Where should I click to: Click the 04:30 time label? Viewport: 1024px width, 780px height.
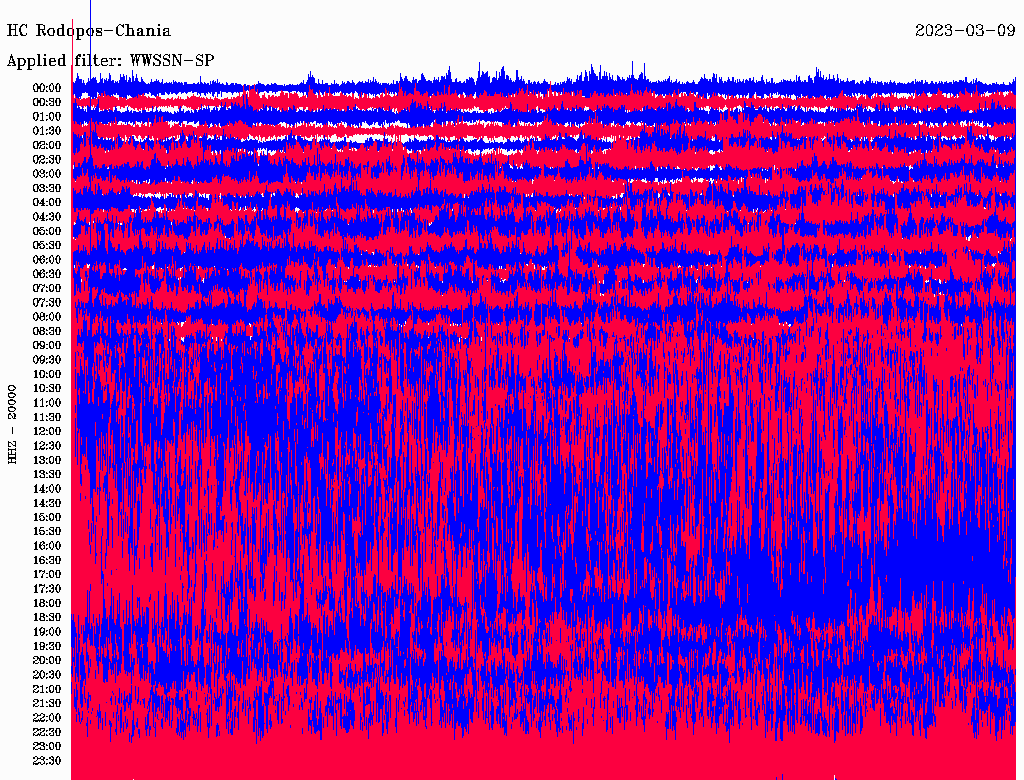pos(47,217)
